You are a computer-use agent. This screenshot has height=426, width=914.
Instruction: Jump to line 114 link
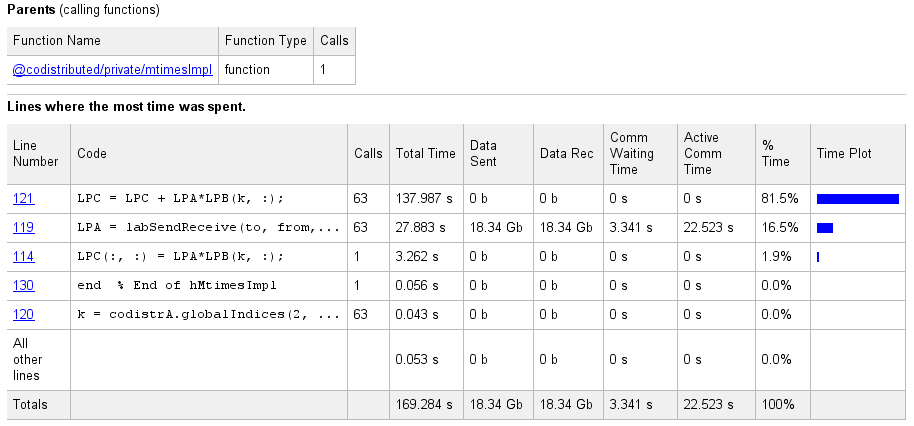[24, 256]
